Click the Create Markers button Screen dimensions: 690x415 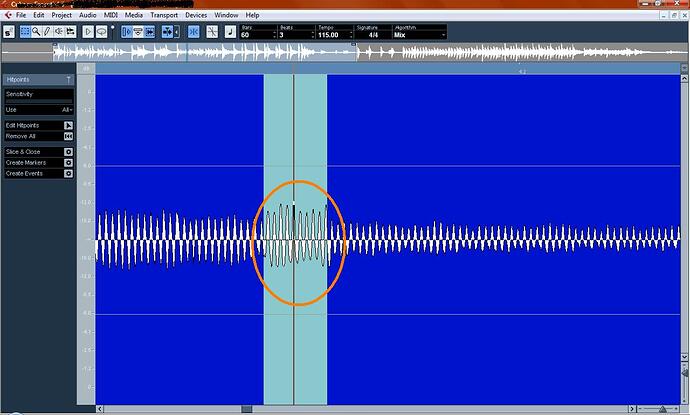coord(39,163)
